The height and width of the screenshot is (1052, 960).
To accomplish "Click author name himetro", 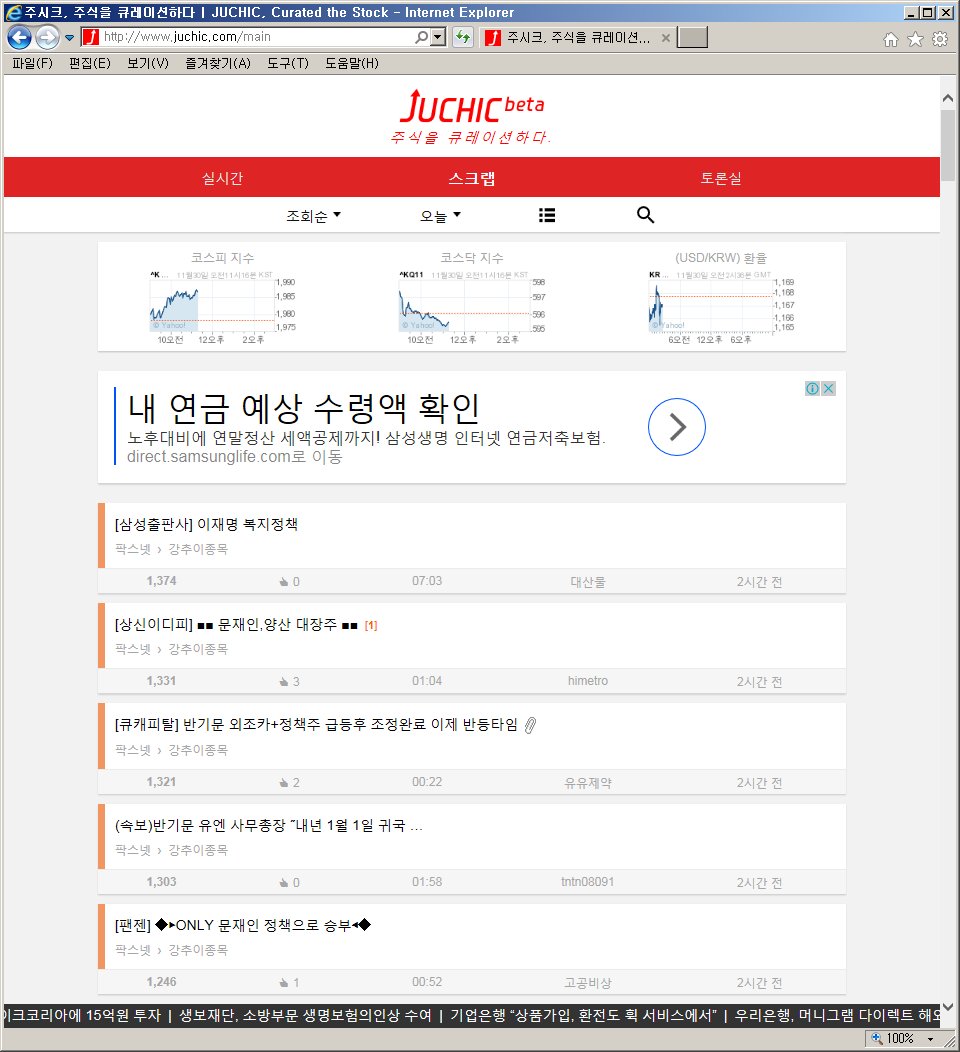I will click(x=588, y=681).
